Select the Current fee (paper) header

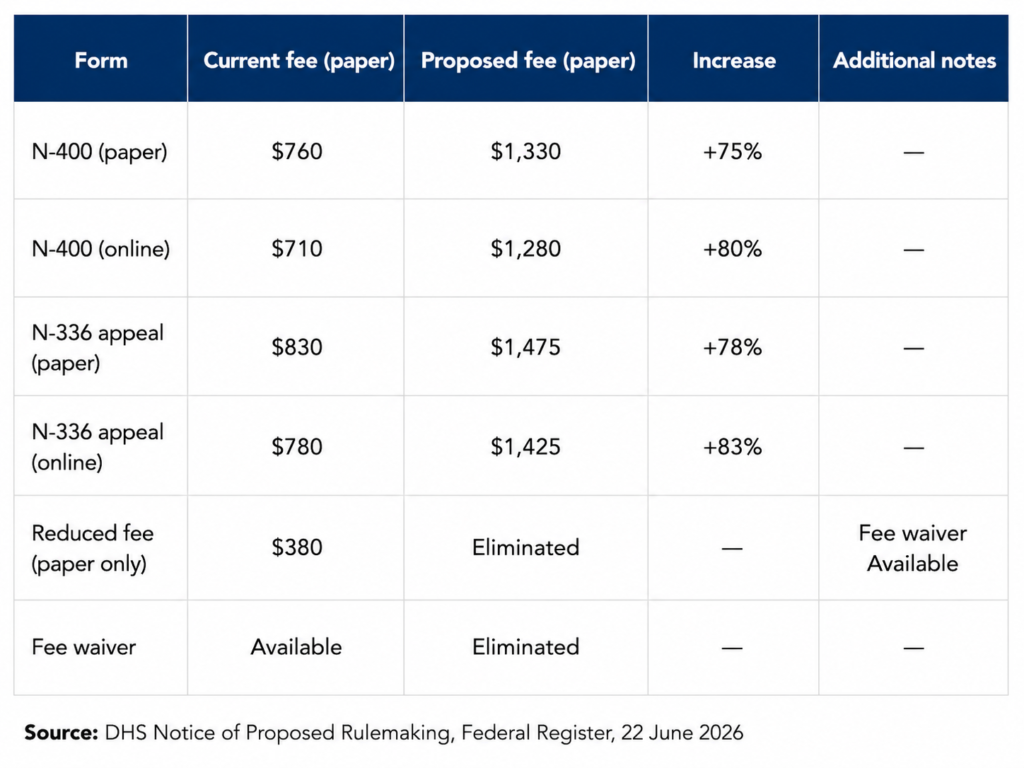click(x=299, y=61)
